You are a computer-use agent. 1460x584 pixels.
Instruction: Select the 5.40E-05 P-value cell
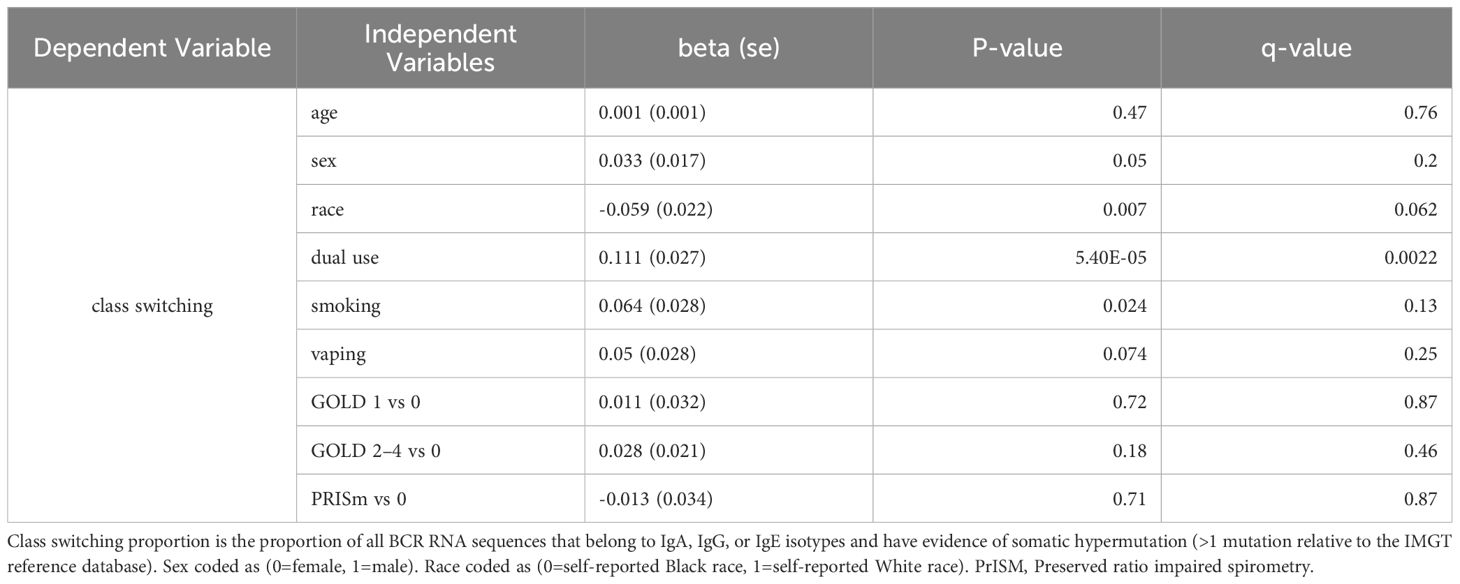pyautogui.click(x=1017, y=257)
